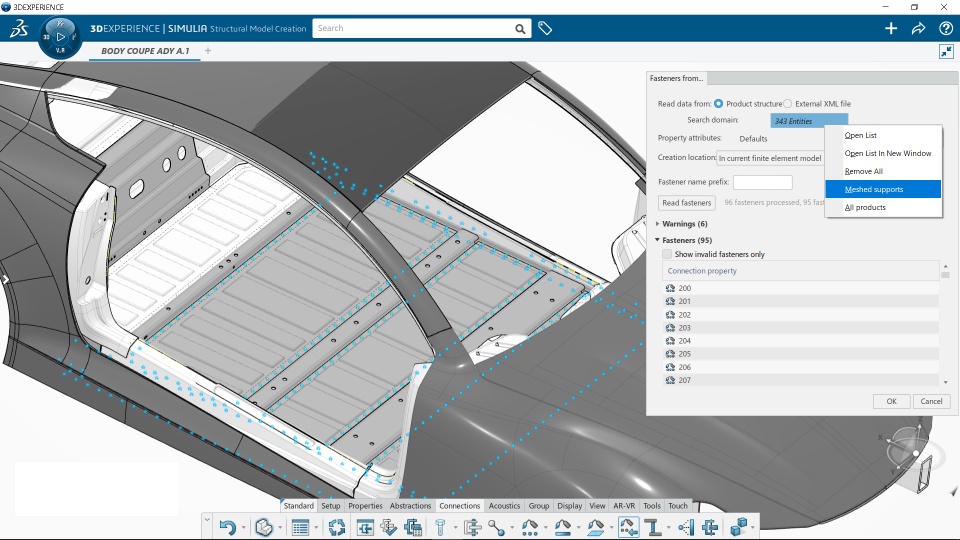Image resolution: width=960 pixels, height=540 pixels.
Task: Click OK in Fasteners from dialog
Action: coord(891,401)
